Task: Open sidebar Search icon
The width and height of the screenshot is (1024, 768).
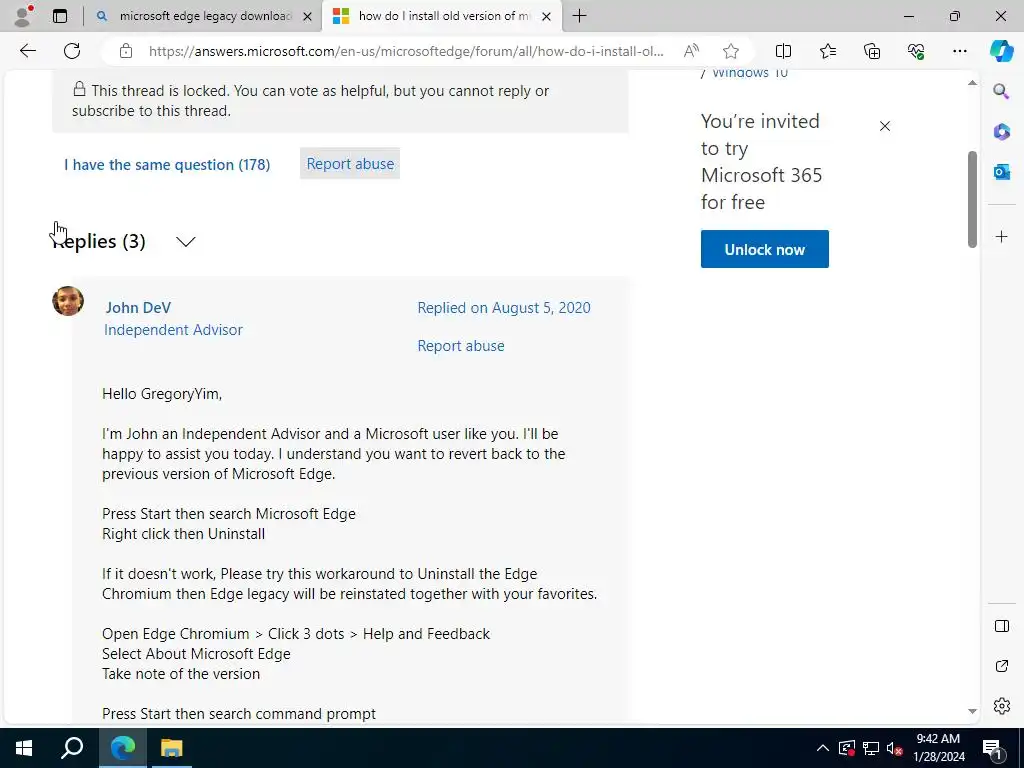Action: coord(1001,91)
